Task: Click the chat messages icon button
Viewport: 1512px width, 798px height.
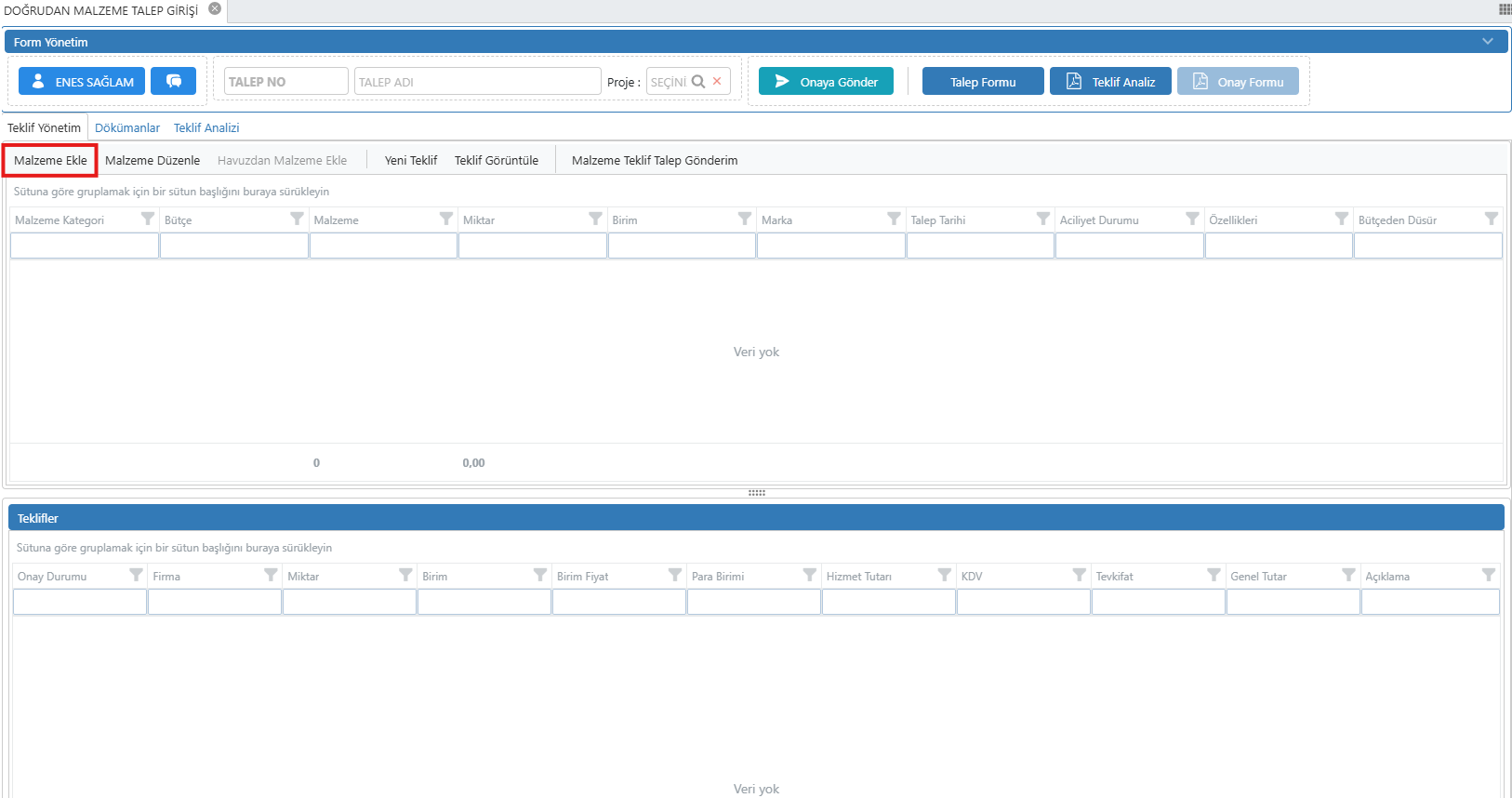Action: (173, 81)
